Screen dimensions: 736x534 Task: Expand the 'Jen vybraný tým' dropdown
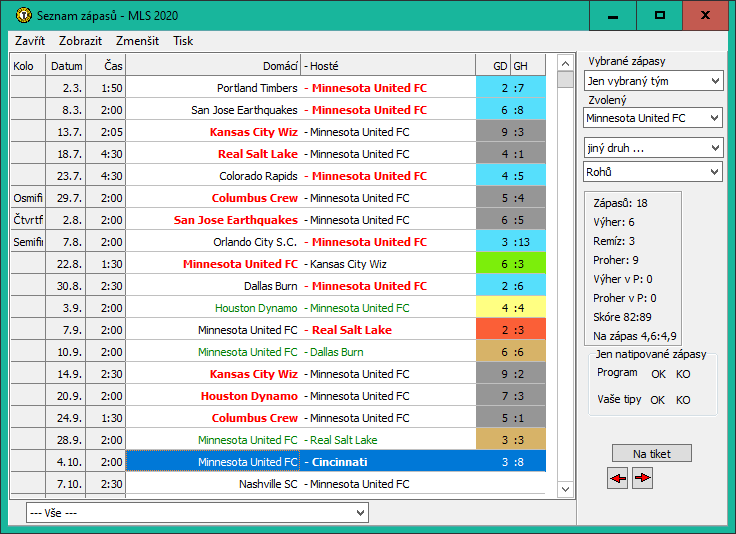pyautogui.click(x=653, y=81)
